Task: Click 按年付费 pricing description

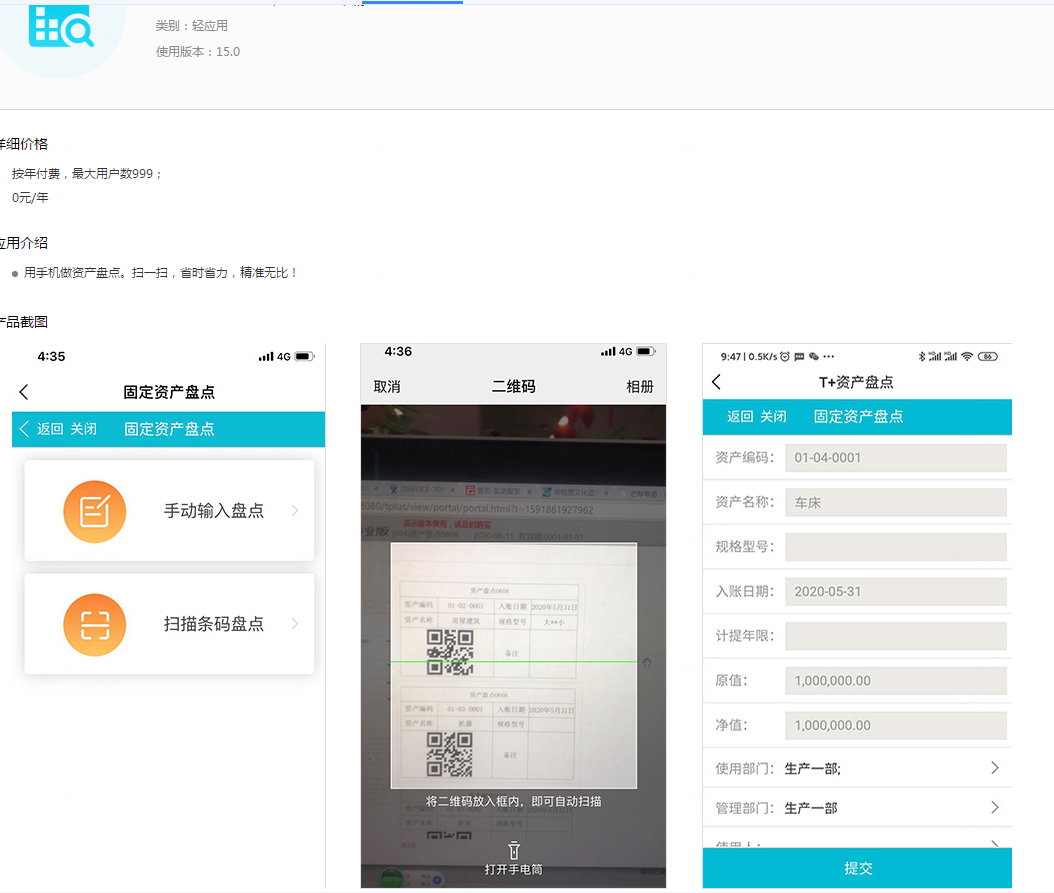Action: tap(87, 173)
